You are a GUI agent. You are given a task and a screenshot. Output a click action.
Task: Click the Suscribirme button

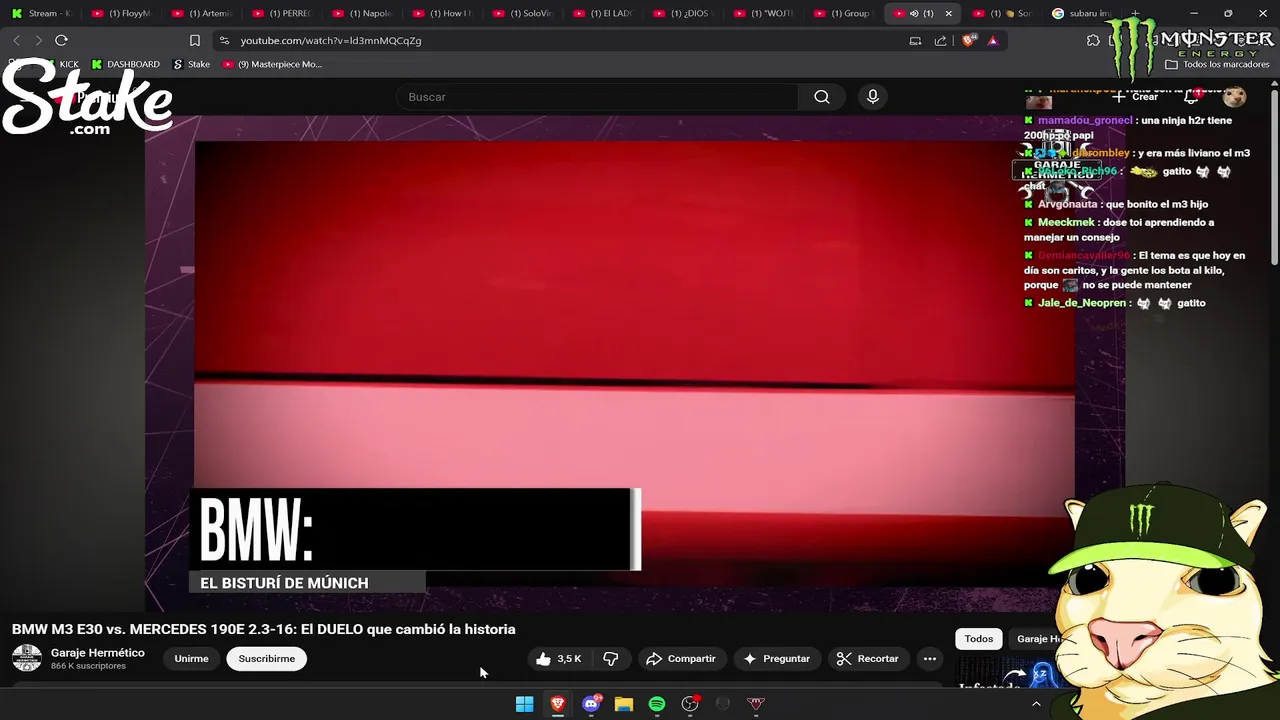pyautogui.click(x=267, y=659)
